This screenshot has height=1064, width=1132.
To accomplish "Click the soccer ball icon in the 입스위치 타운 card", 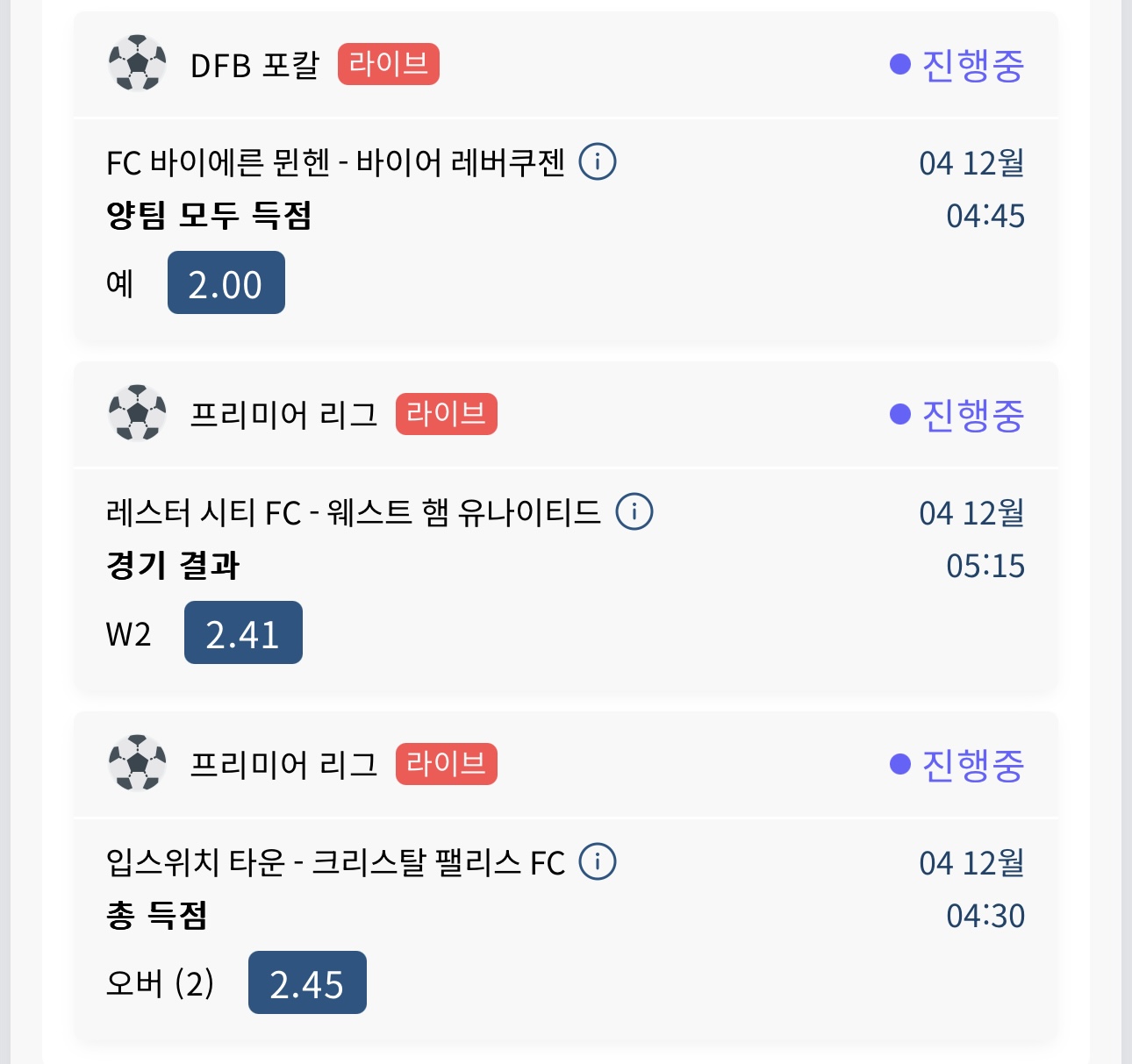I will tap(137, 763).
